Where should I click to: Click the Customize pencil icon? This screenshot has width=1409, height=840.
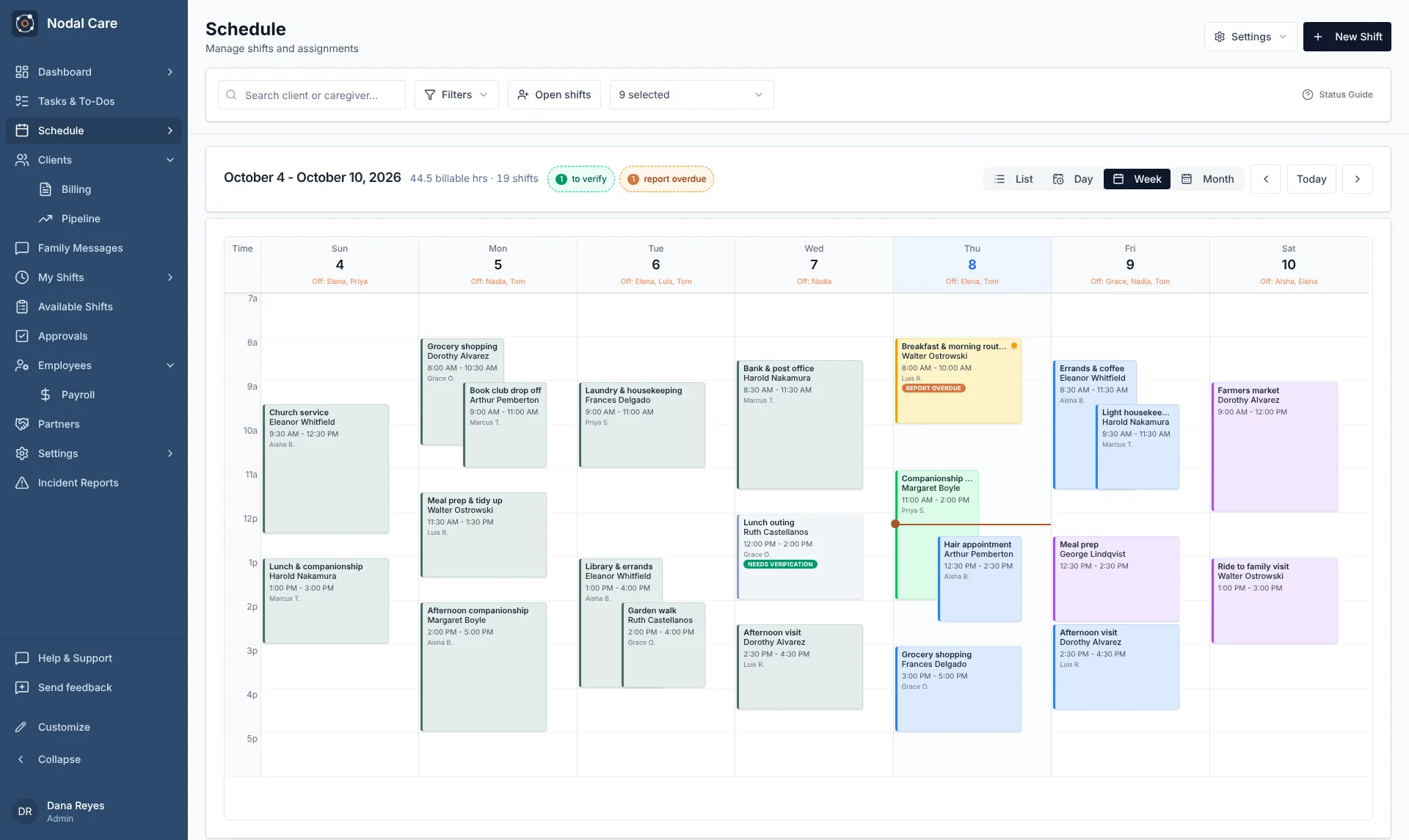pyautogui.click(x=21, y=727)
